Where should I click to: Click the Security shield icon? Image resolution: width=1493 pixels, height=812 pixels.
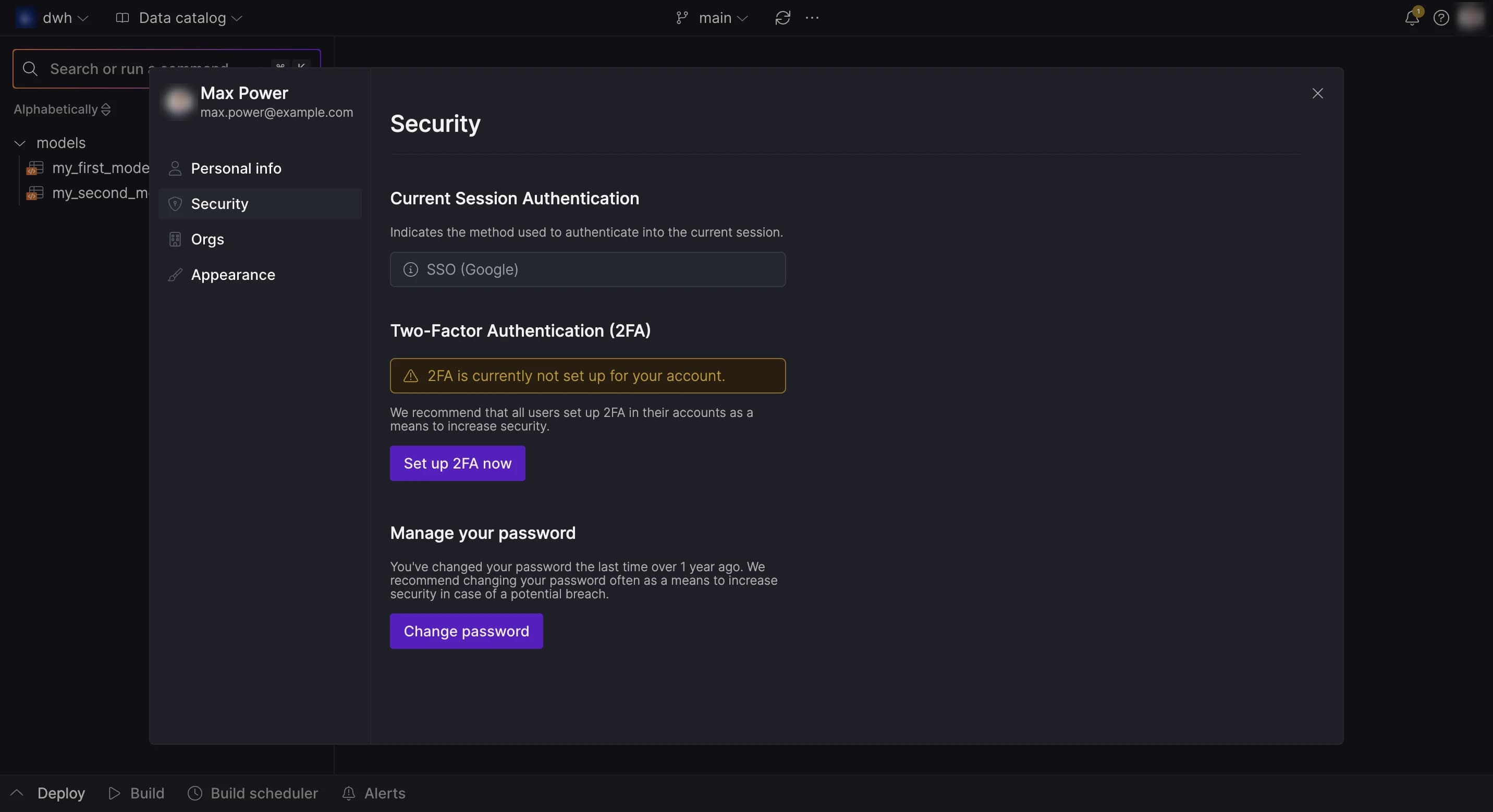click(x=175, y=203)
